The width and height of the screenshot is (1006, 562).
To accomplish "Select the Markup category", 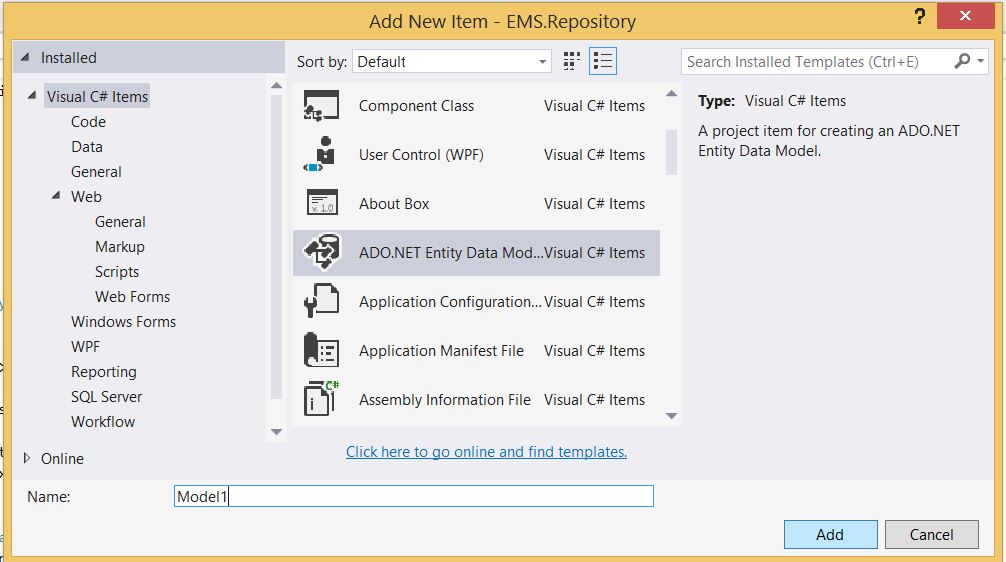I will coord(119,247).
